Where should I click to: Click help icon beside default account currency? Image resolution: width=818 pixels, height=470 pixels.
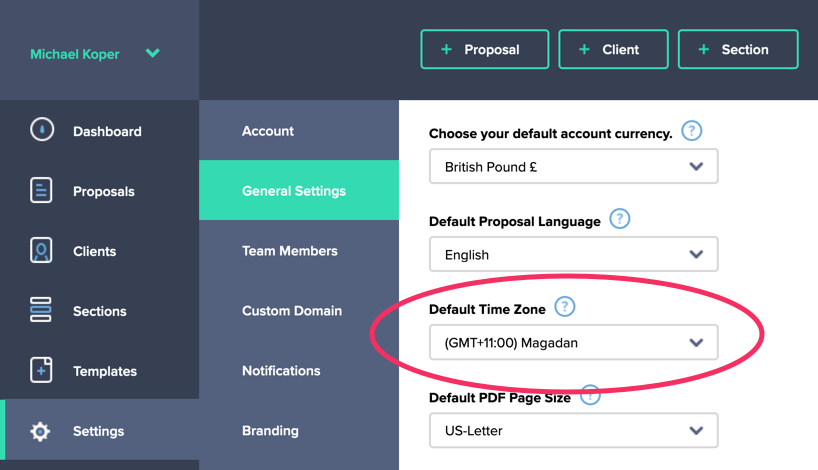tap(691, 132)
